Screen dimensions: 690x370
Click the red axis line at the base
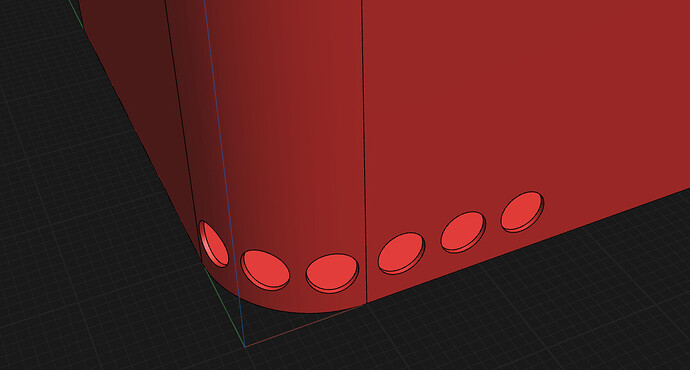304,326
